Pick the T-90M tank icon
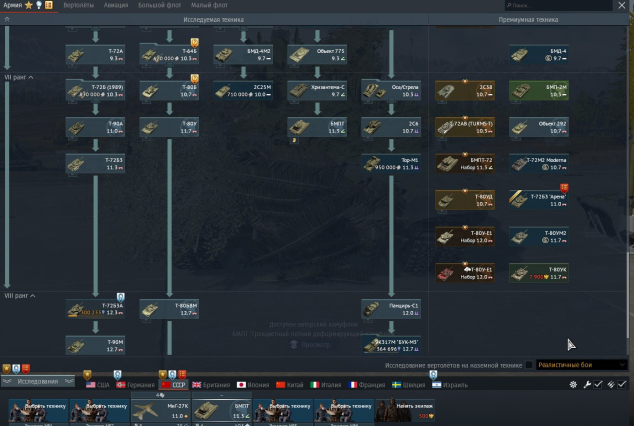Image resolution: width=634 pixels, height=426 pixels. click(94, 345)
